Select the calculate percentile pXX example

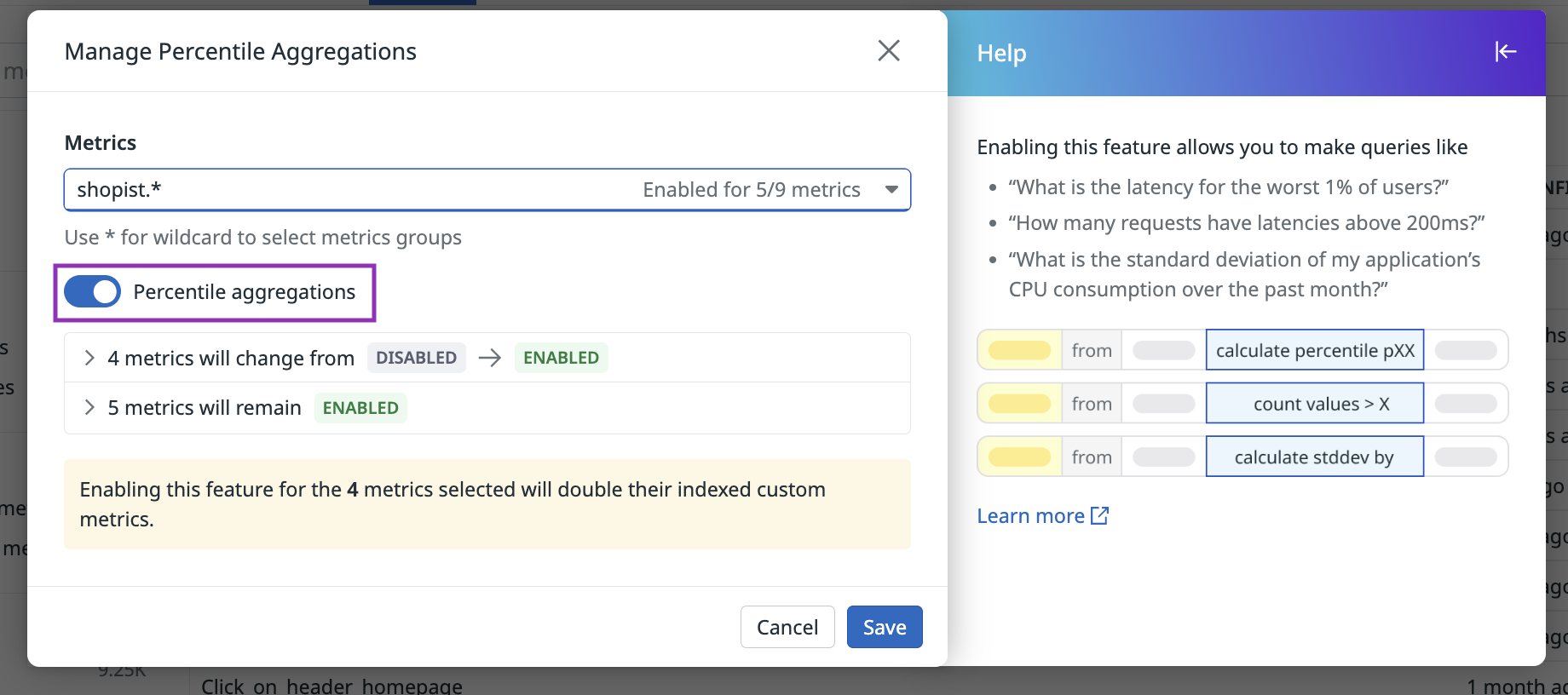pos(1314,350)
